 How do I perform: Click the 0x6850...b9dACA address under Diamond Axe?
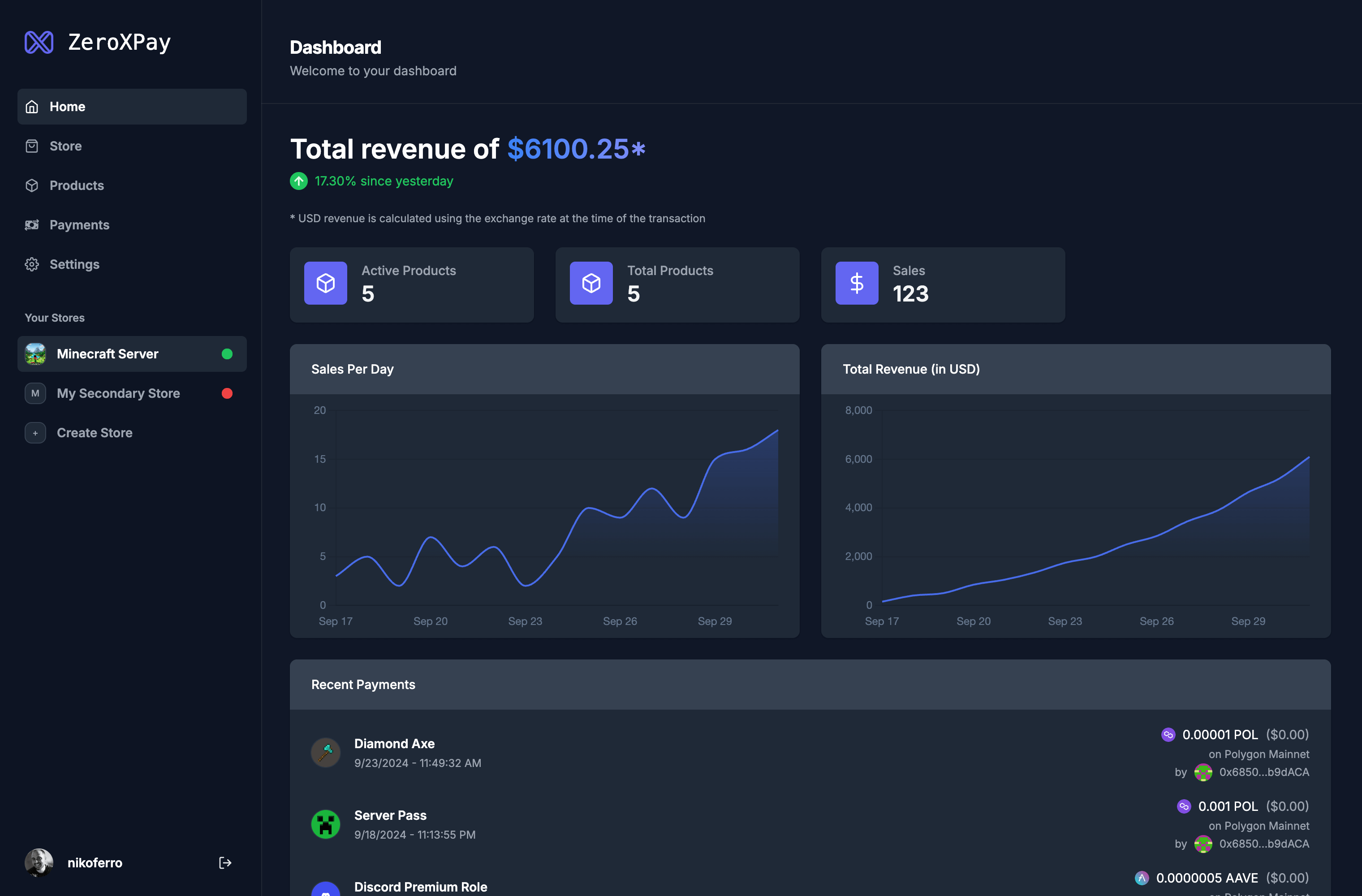1264,772
